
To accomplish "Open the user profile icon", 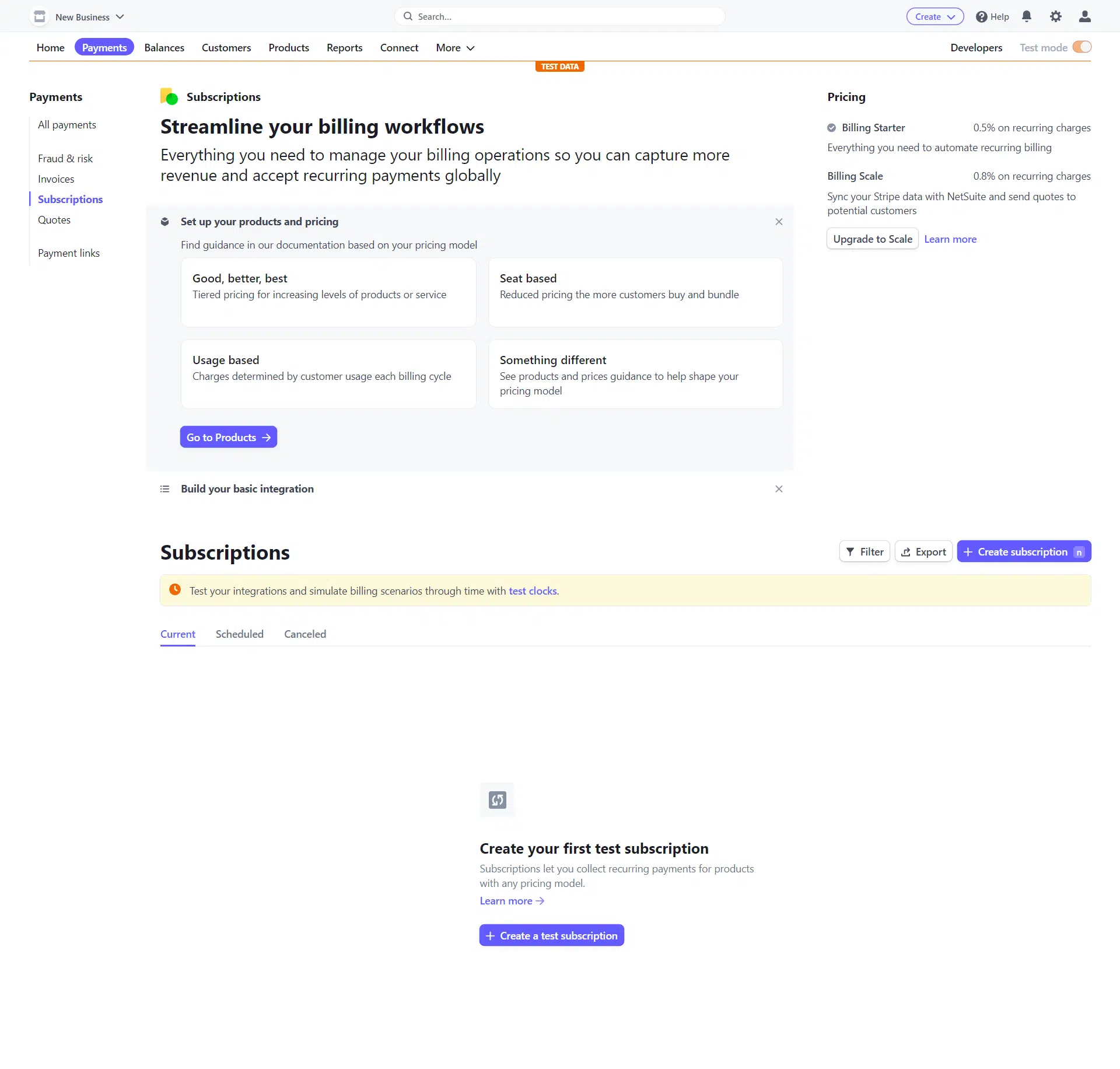I will coord(1085,16).
